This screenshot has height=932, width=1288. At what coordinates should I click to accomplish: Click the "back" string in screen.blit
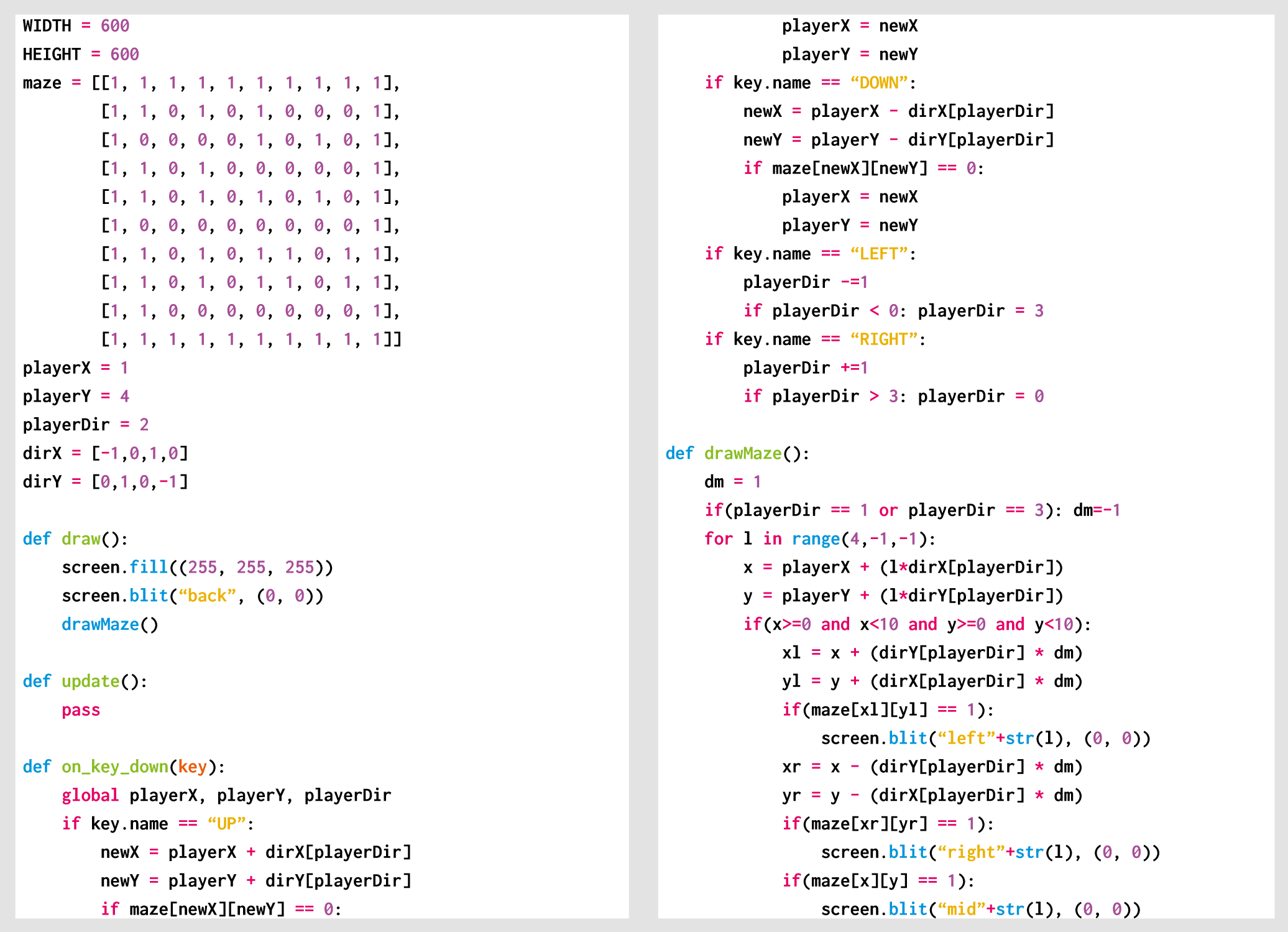207,596
